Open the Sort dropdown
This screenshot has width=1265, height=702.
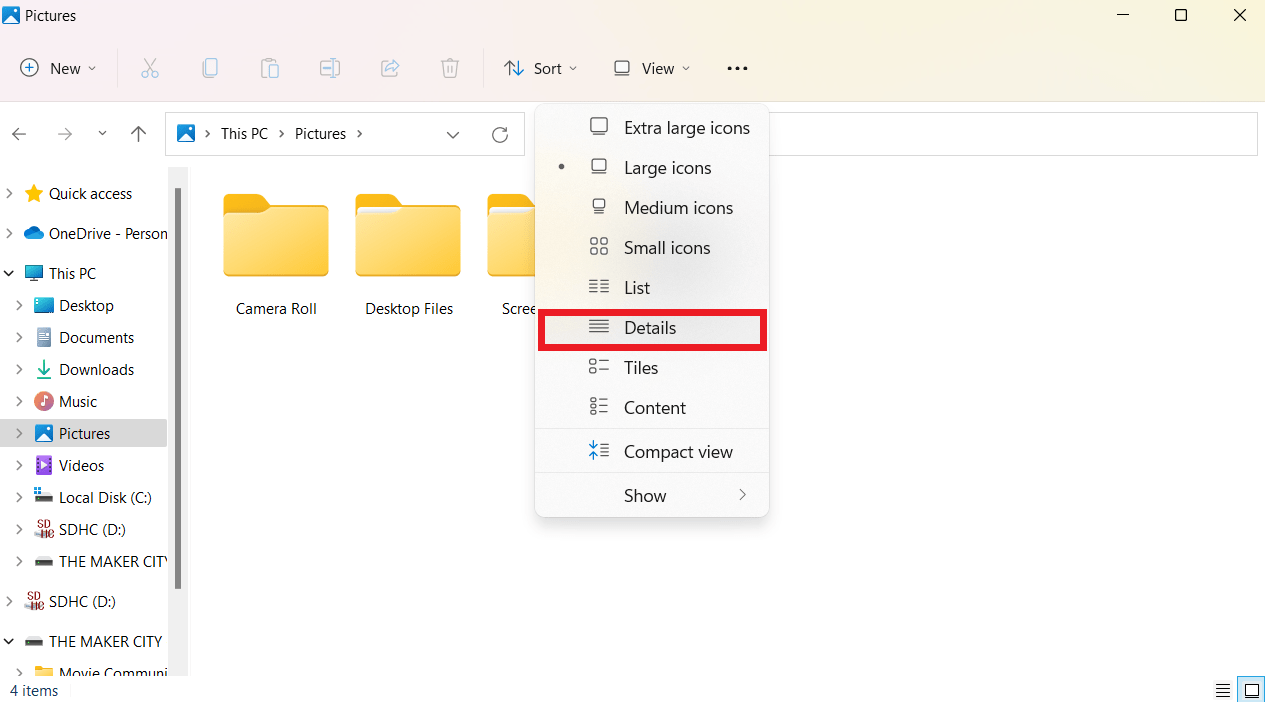[541, 68]
